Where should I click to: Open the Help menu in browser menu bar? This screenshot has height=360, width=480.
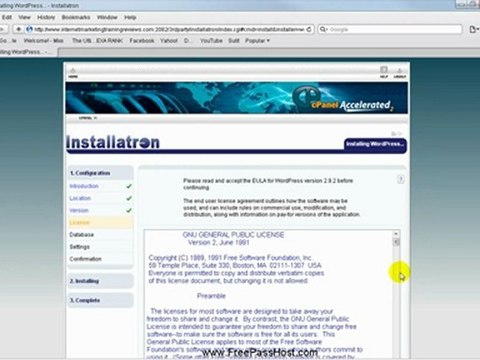[x=130, y=17]
